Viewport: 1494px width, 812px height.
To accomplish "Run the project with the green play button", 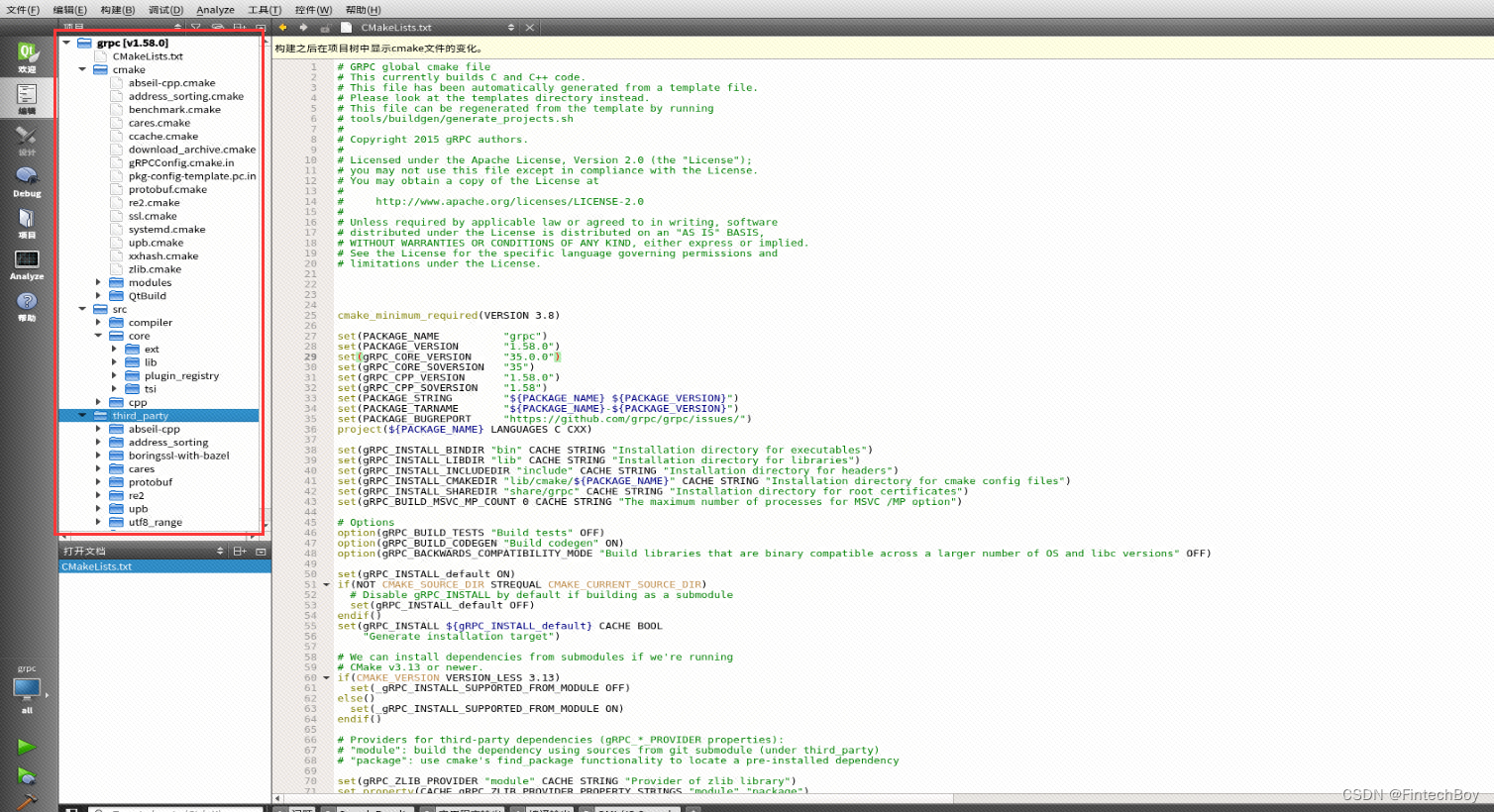I will (x=27, y=748).
